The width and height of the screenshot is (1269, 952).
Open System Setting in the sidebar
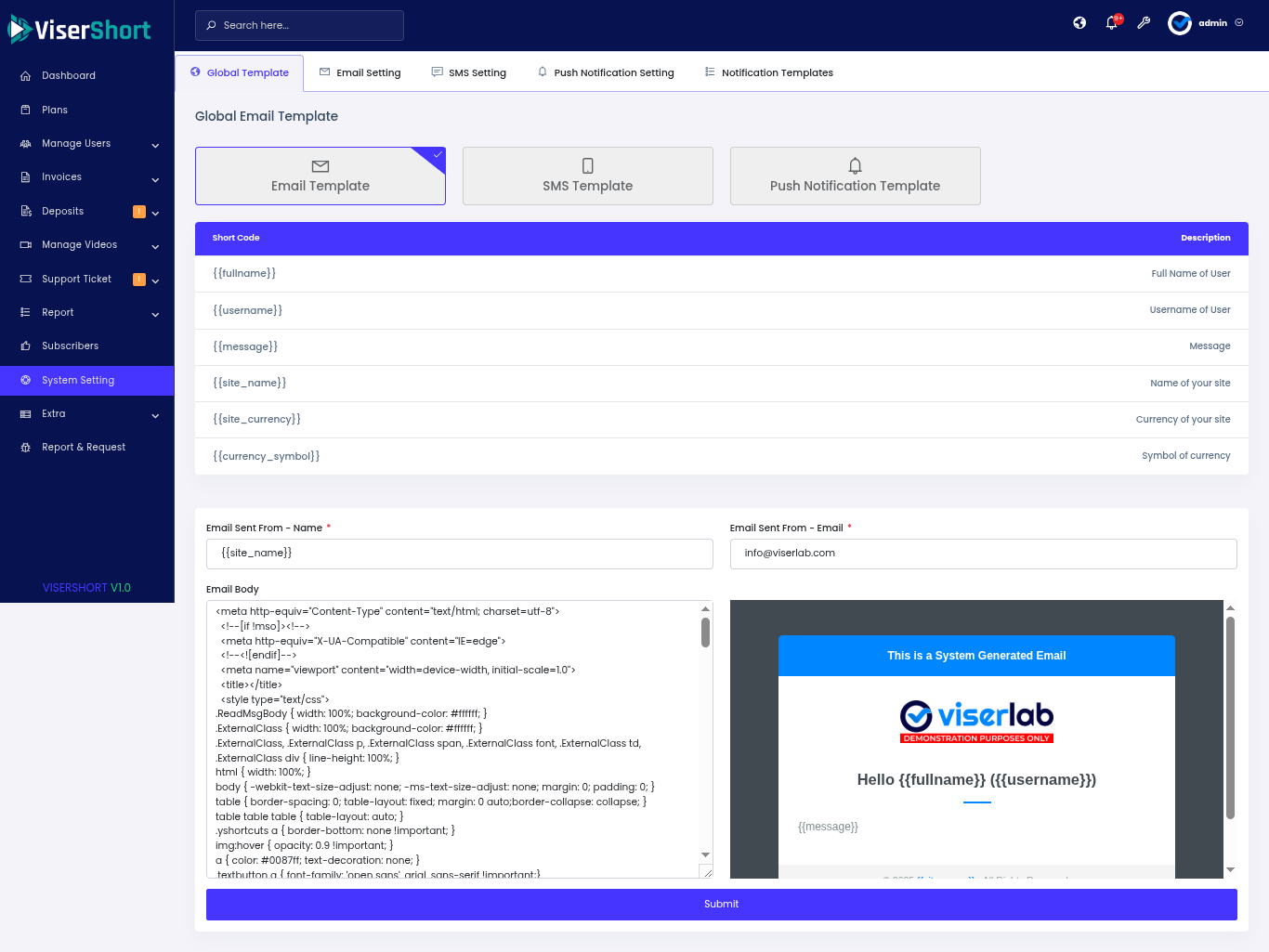click(x=78, y=381)
